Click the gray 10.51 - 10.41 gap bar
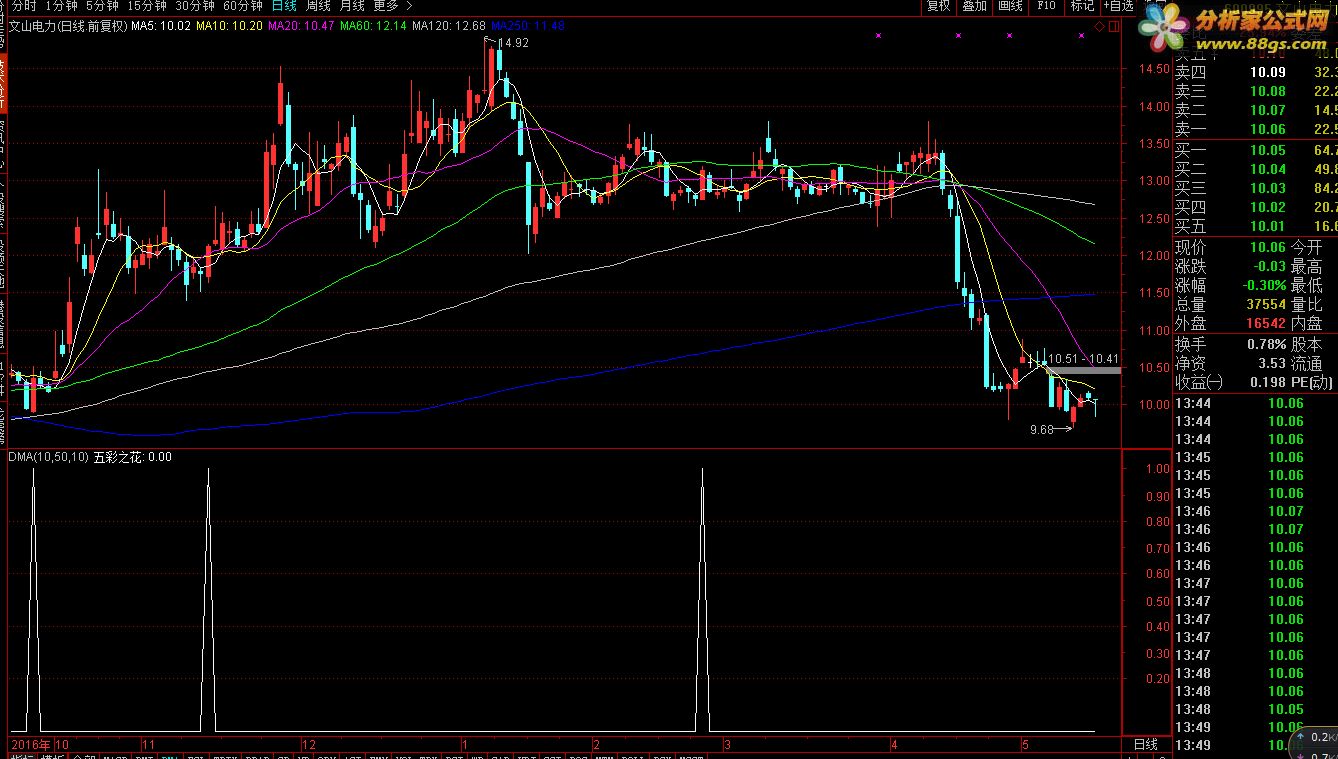Image resolution: width=1338 pixels, height=759 pixels. [x=1082, y=370]
